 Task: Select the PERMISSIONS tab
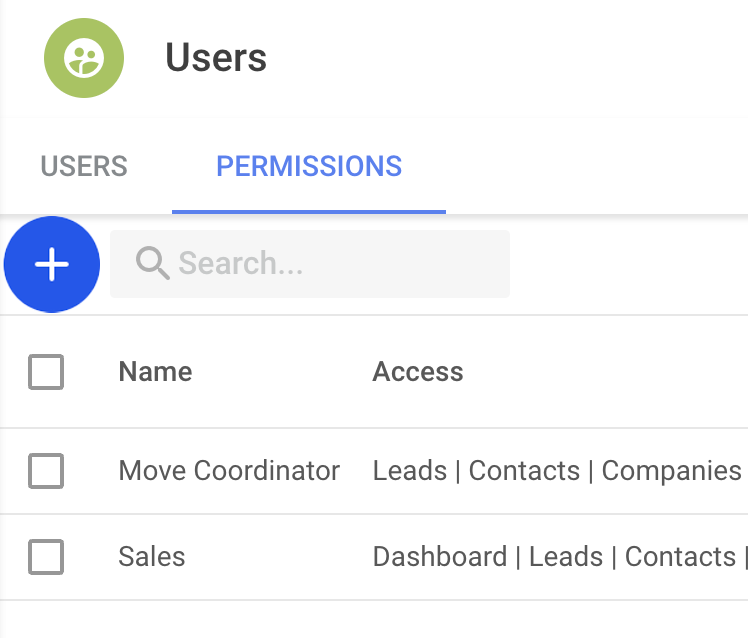coord(309,166)
